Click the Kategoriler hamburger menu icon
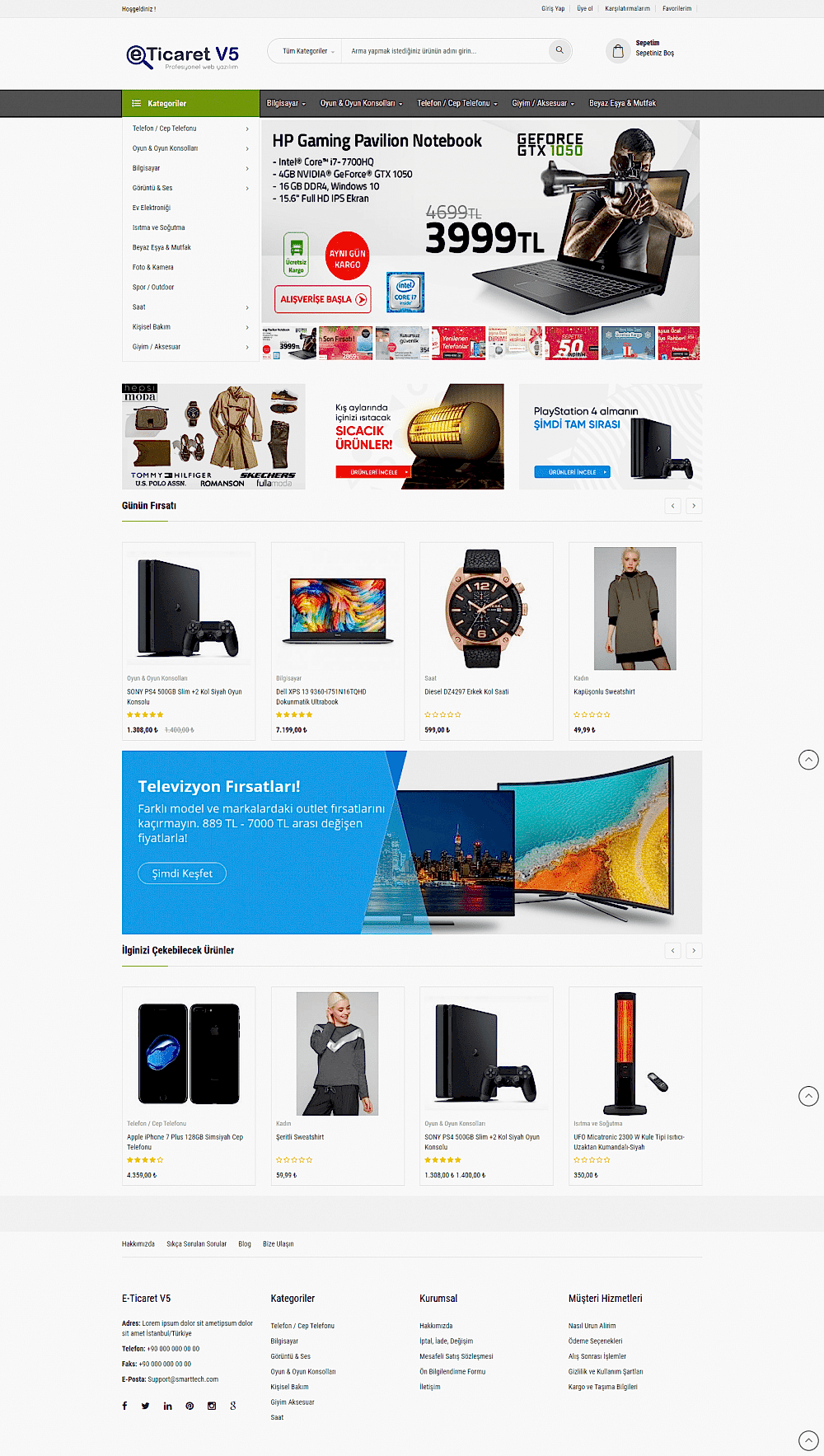Image resolution: width=824 pixels, height=1456 pixels. (x=136, y=103)
